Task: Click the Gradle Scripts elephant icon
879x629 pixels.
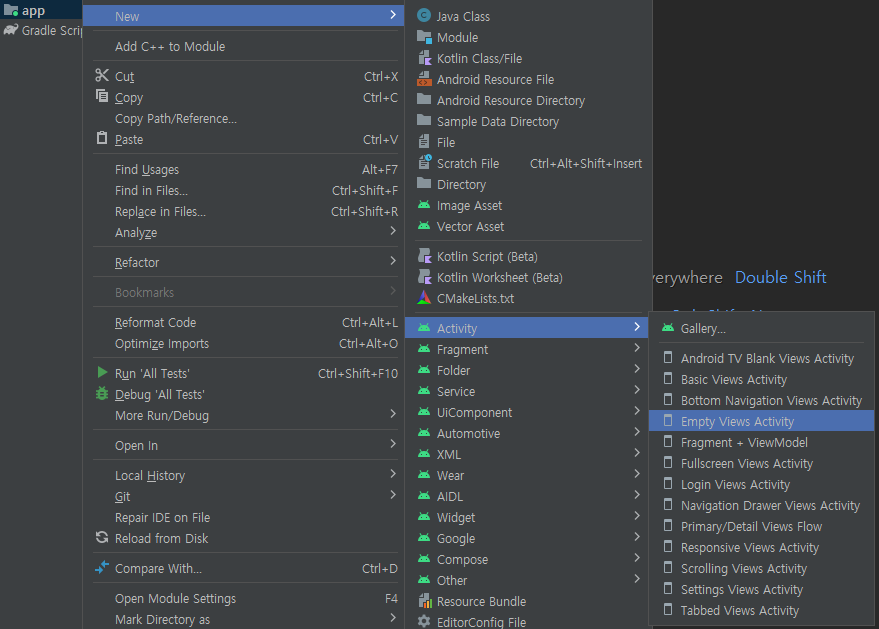Action: [x=11, y=30]
